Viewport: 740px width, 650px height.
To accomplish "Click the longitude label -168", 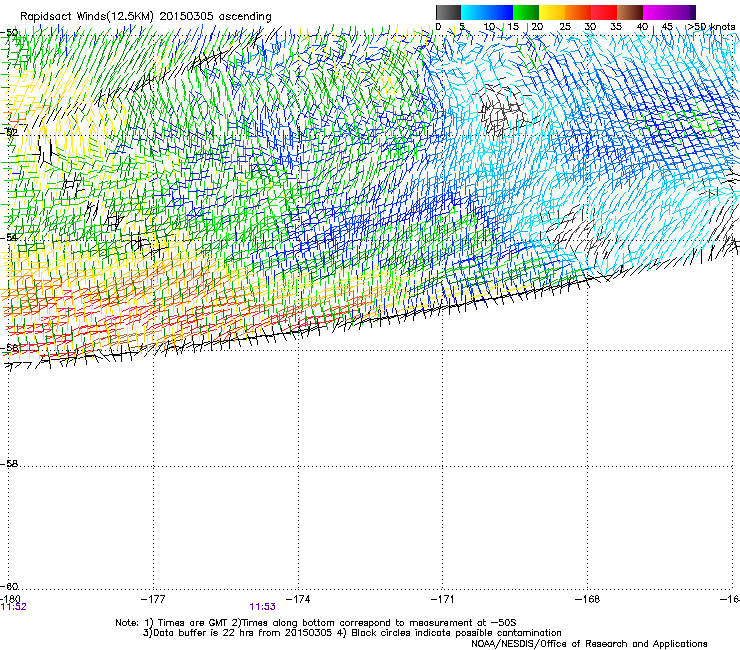I will click(588, 599).
